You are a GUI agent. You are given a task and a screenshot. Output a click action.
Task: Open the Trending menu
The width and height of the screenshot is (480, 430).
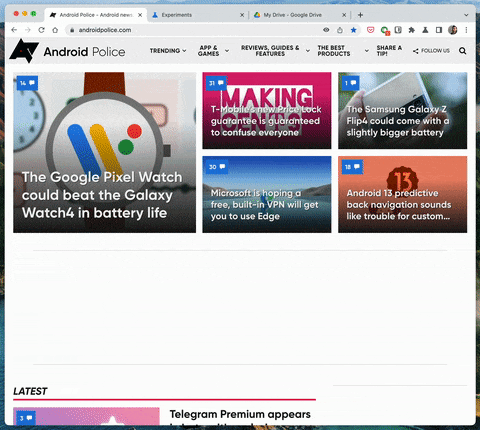165,51
